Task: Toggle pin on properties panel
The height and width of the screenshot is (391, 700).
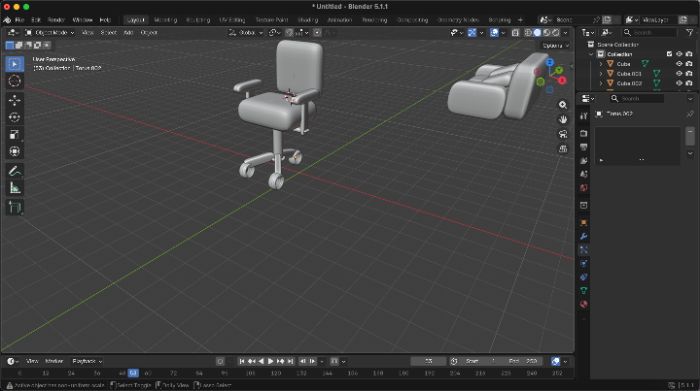Action: tap(690, 114)
